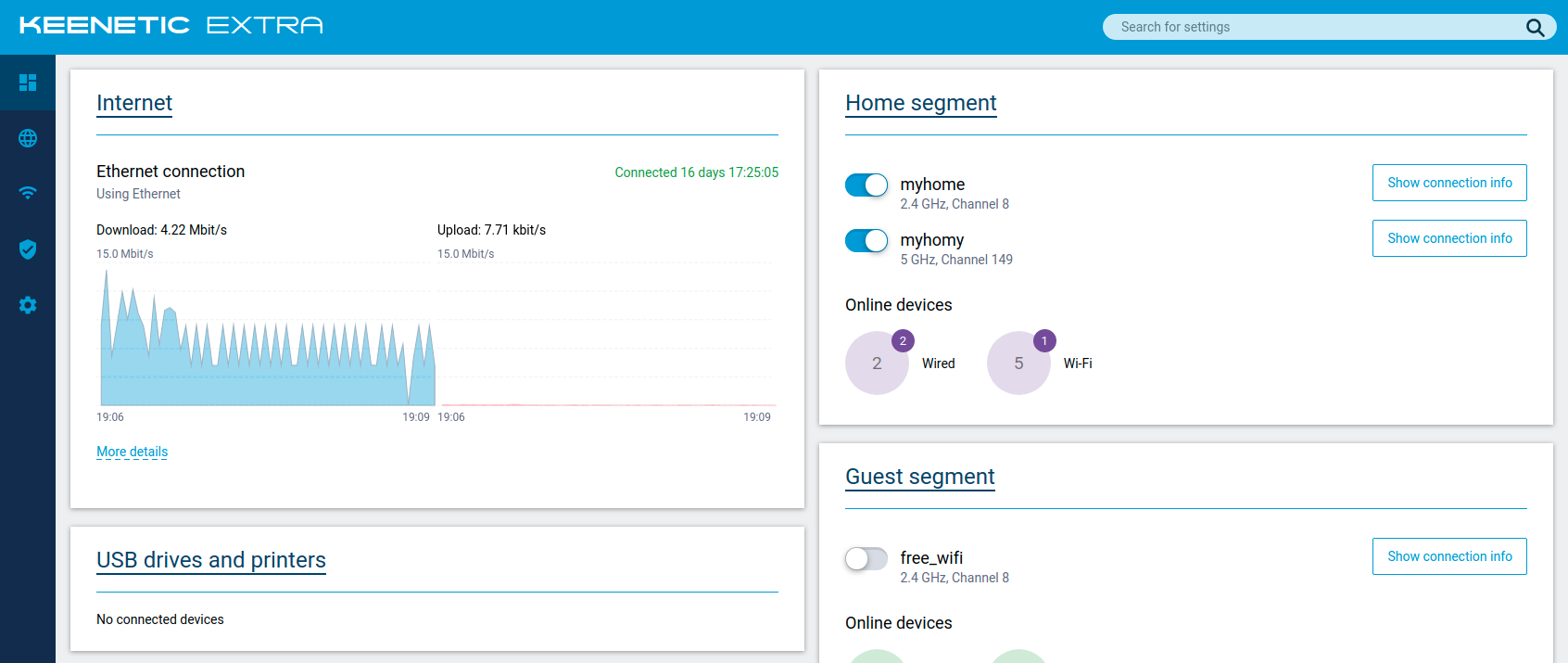This screenshot has width=1568, height=663.
Task: Click Upload: 7.71 kbit/s value
Action: coord(491,230)
